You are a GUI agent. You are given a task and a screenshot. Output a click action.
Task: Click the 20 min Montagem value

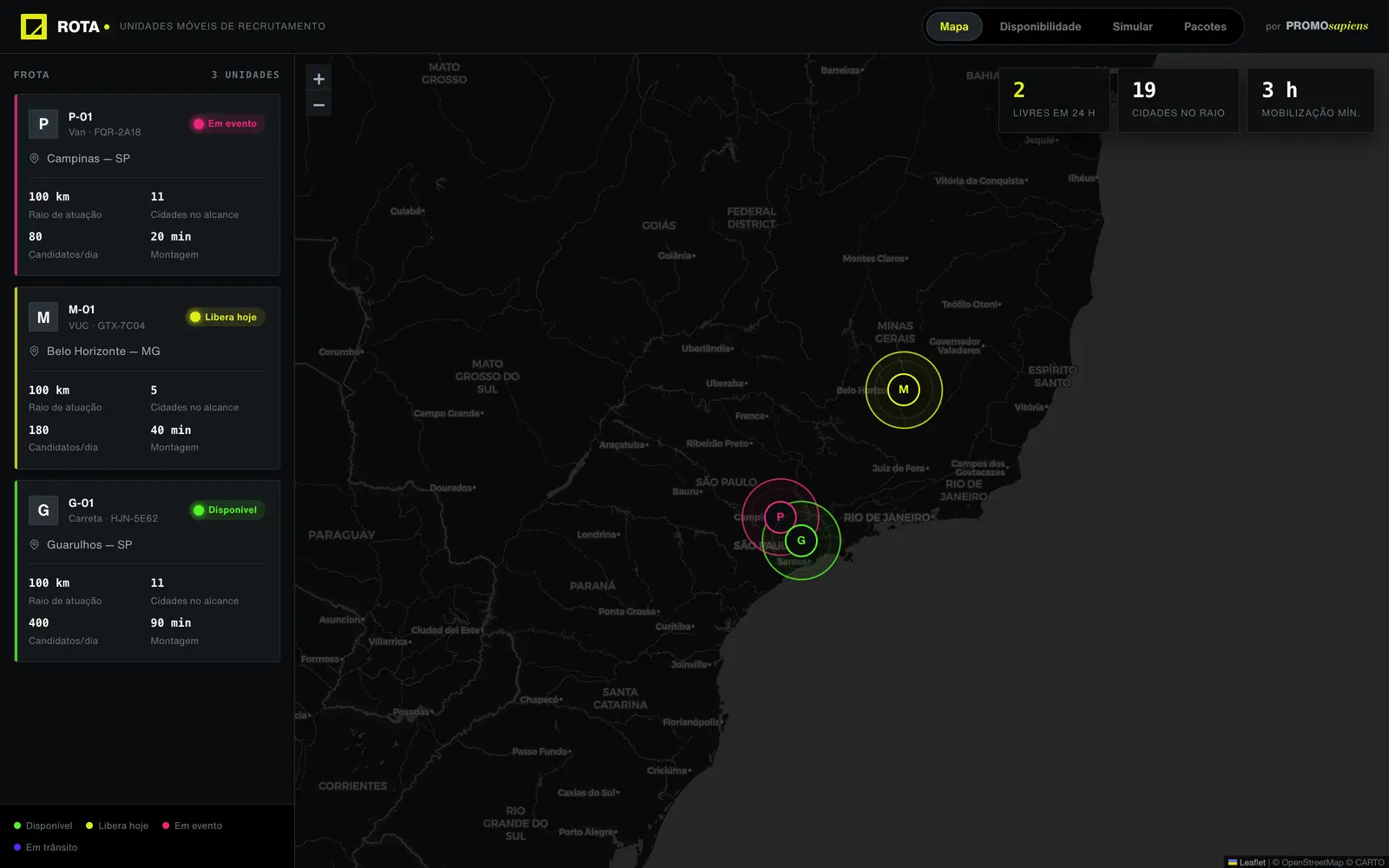[171, 237]
